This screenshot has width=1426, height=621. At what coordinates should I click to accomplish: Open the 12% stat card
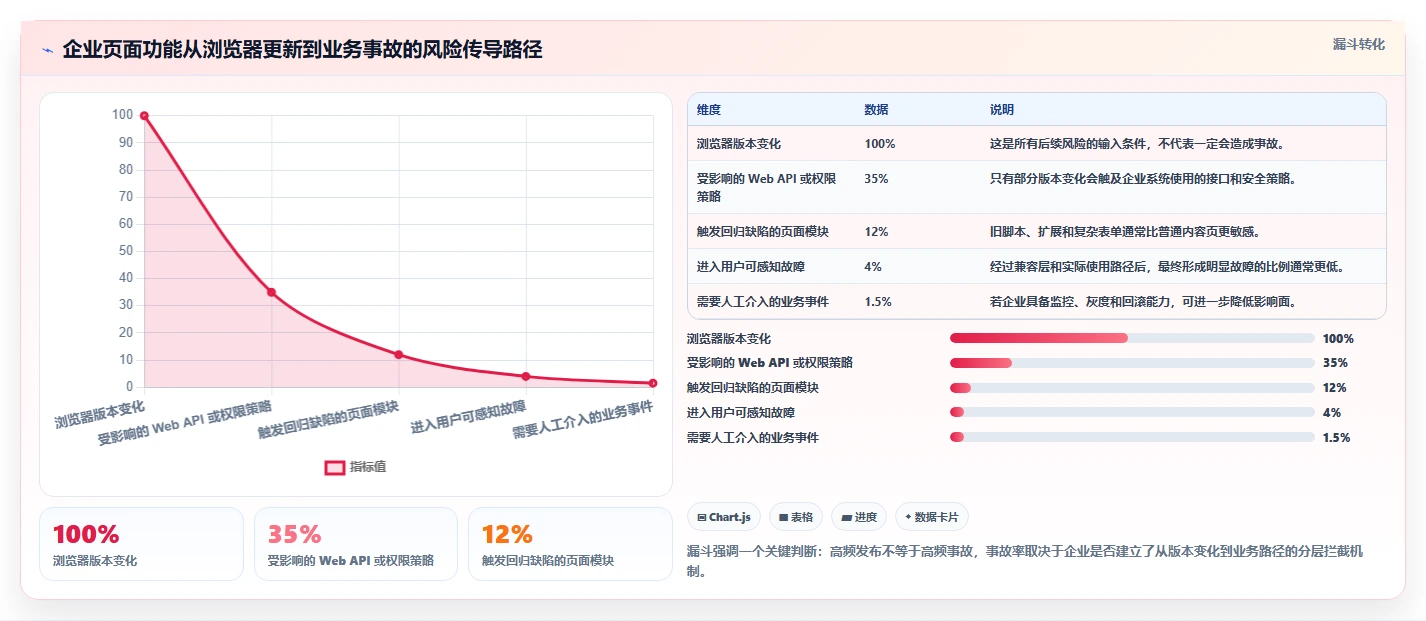570,544
